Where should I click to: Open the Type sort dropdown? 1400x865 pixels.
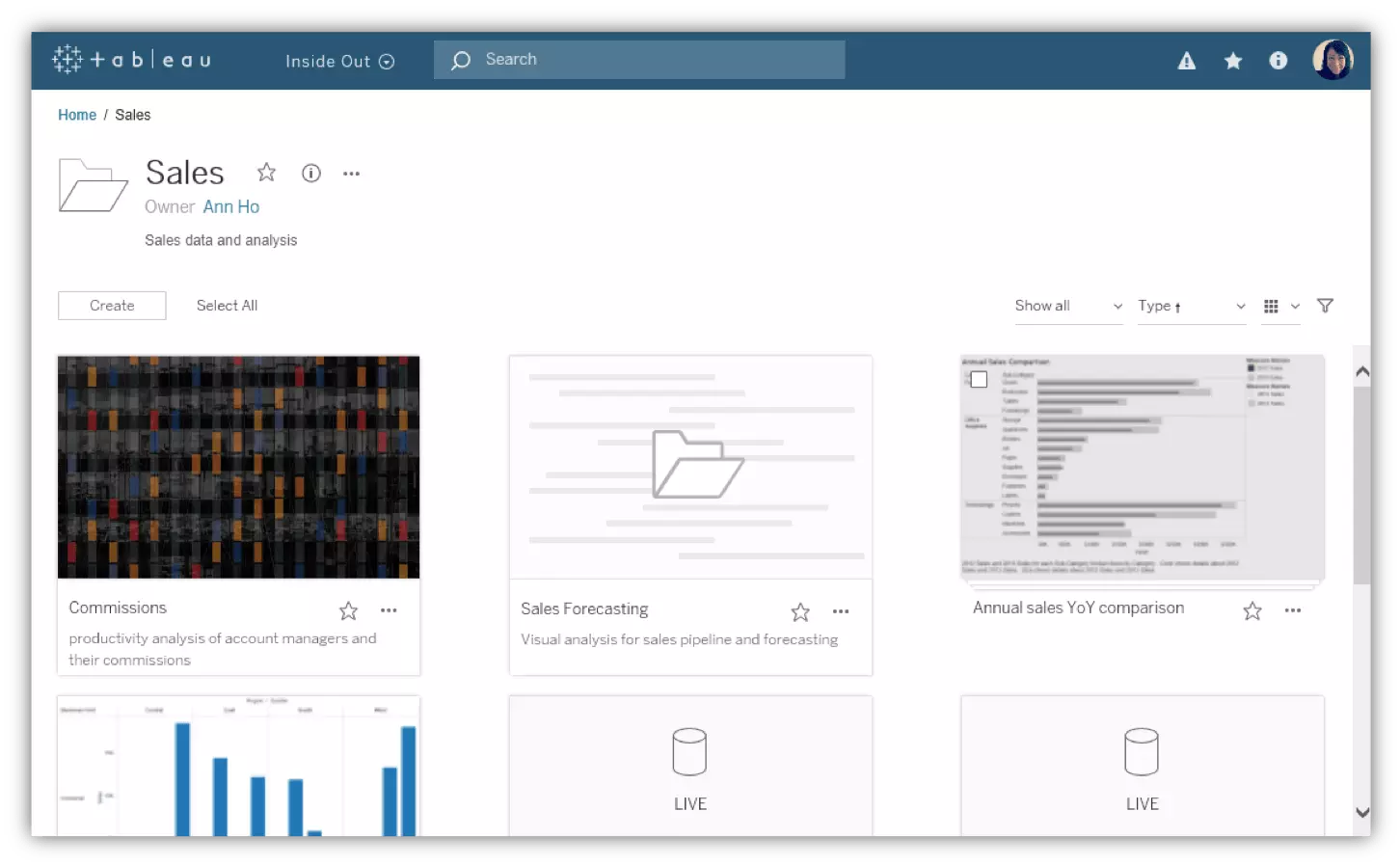click(1192, 306)
